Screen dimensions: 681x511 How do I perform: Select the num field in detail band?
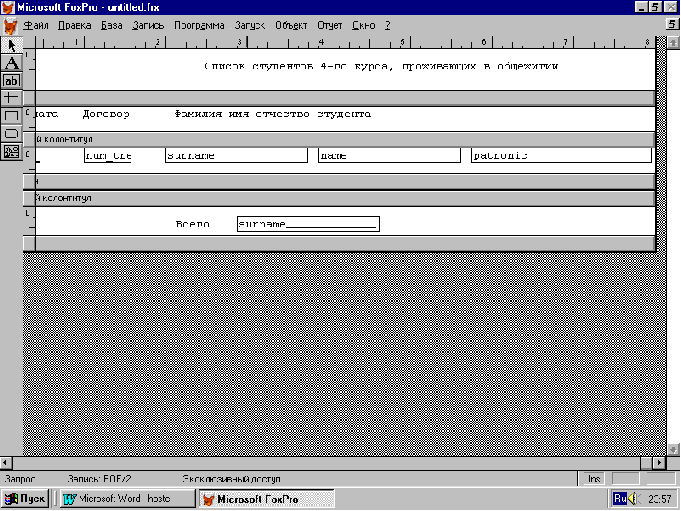point(108,155)
